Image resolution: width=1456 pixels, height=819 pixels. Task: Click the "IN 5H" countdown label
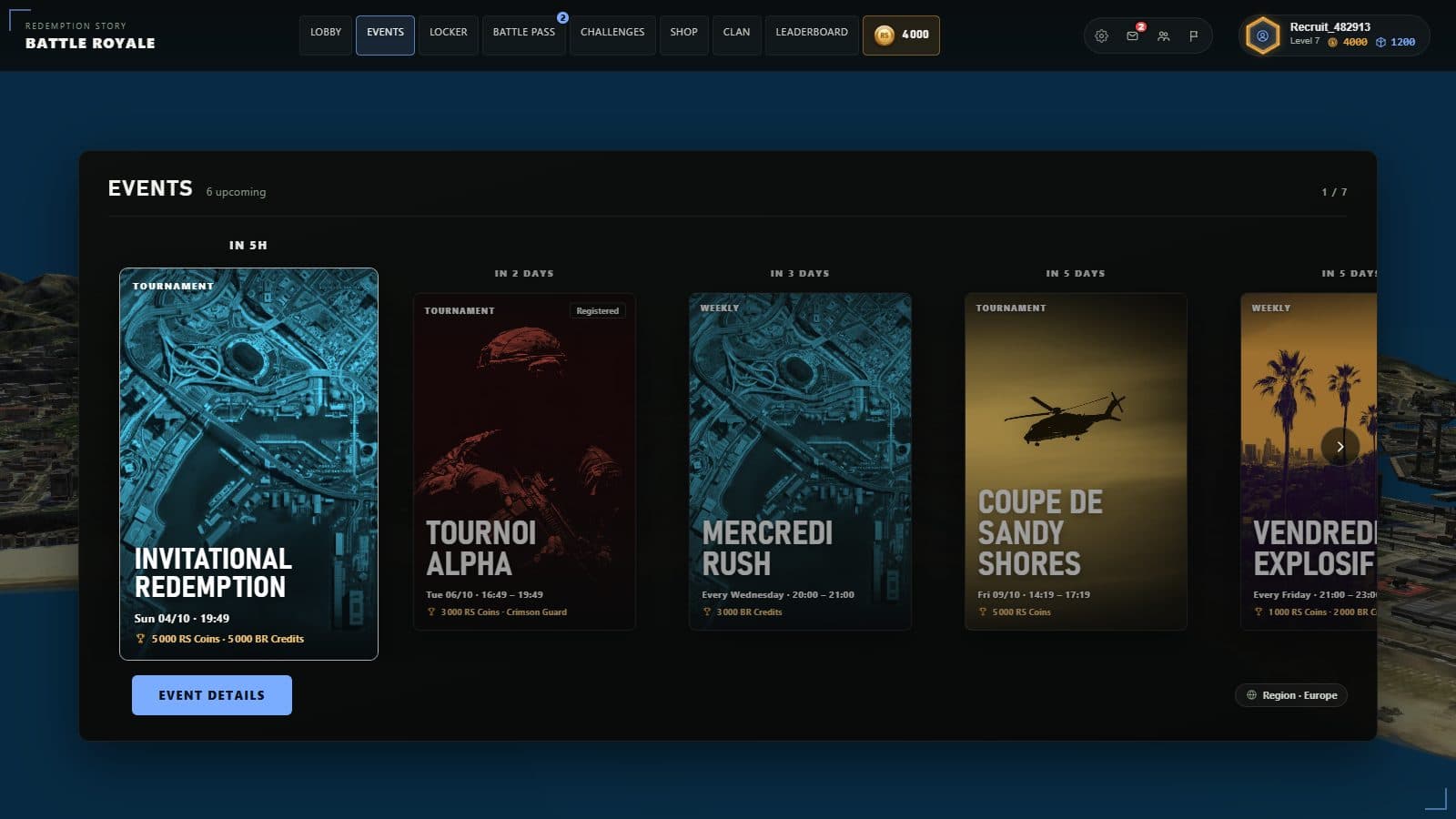coord(248,246)
